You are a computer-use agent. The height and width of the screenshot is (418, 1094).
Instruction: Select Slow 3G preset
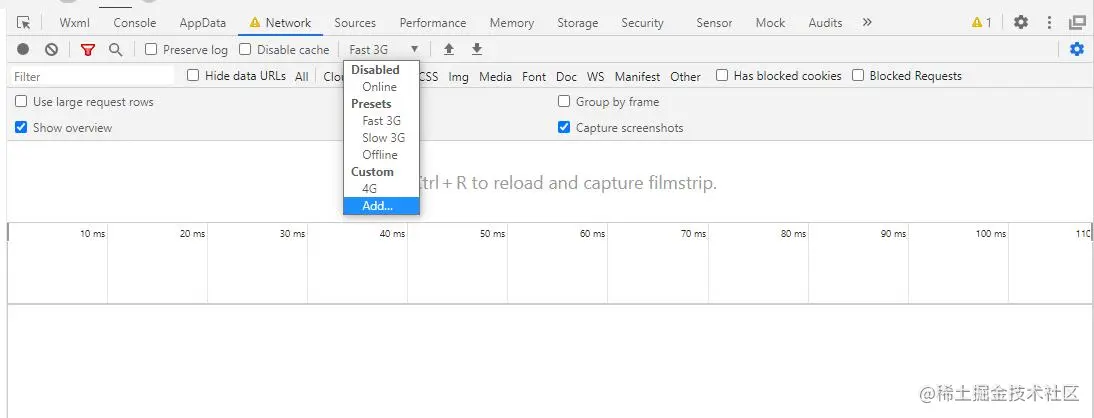383,138
